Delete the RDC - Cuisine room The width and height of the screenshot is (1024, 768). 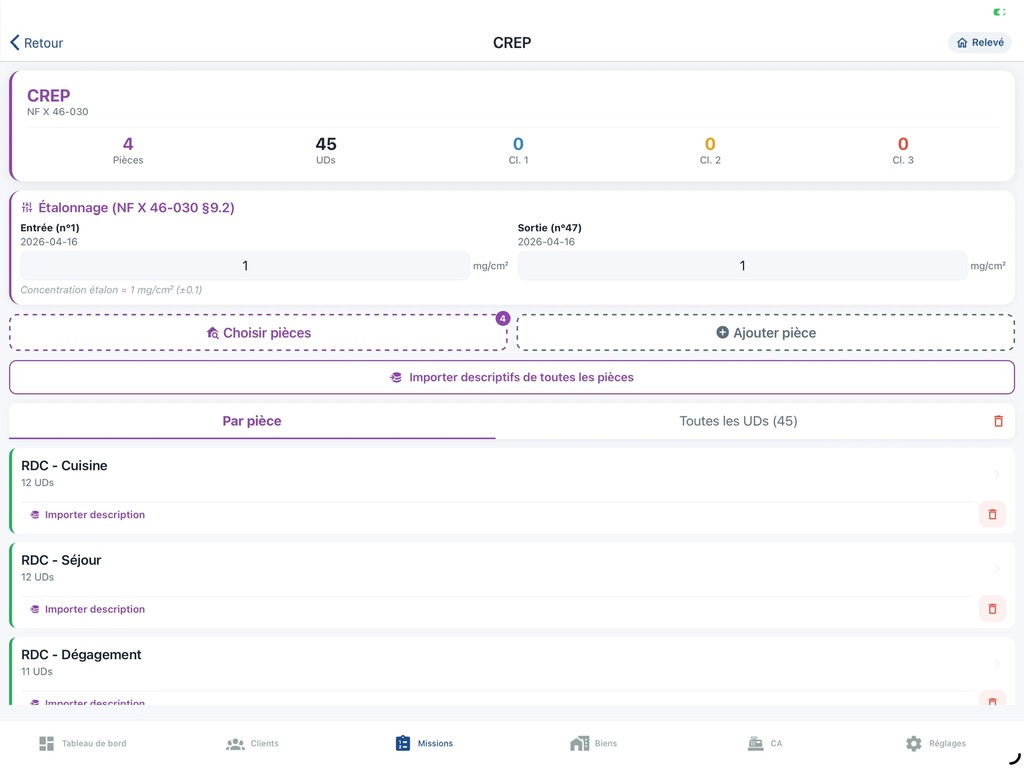point(992,514)
